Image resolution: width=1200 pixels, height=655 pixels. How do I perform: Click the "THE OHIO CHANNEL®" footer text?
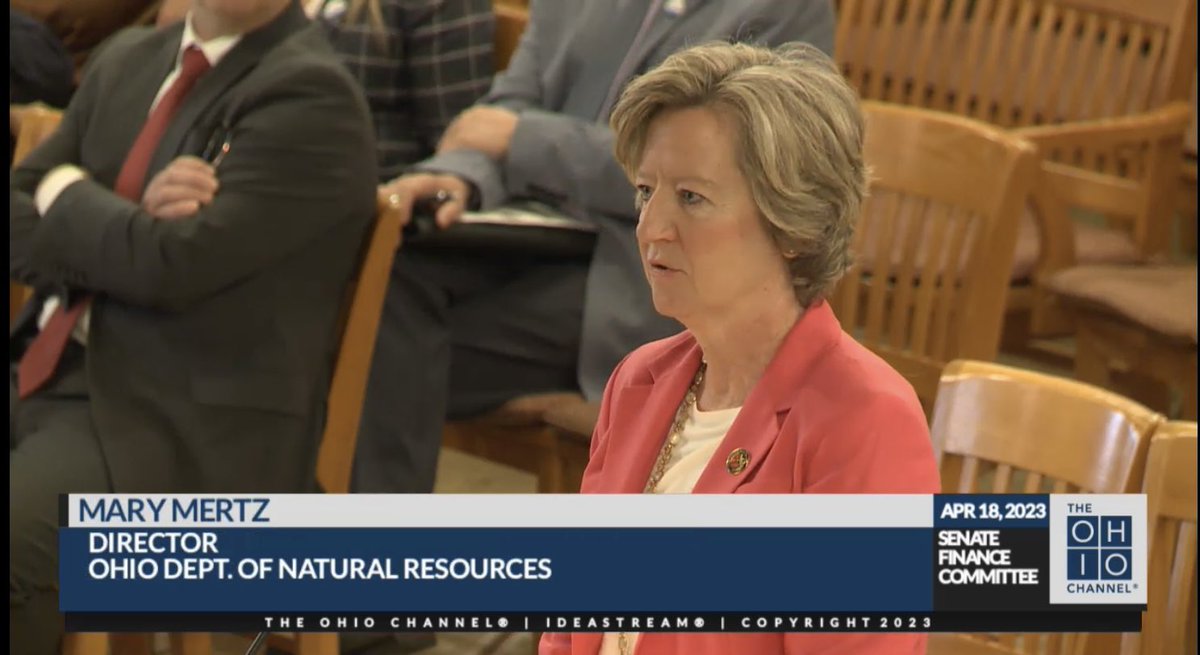pyautogui.click(x=387, y=622)
